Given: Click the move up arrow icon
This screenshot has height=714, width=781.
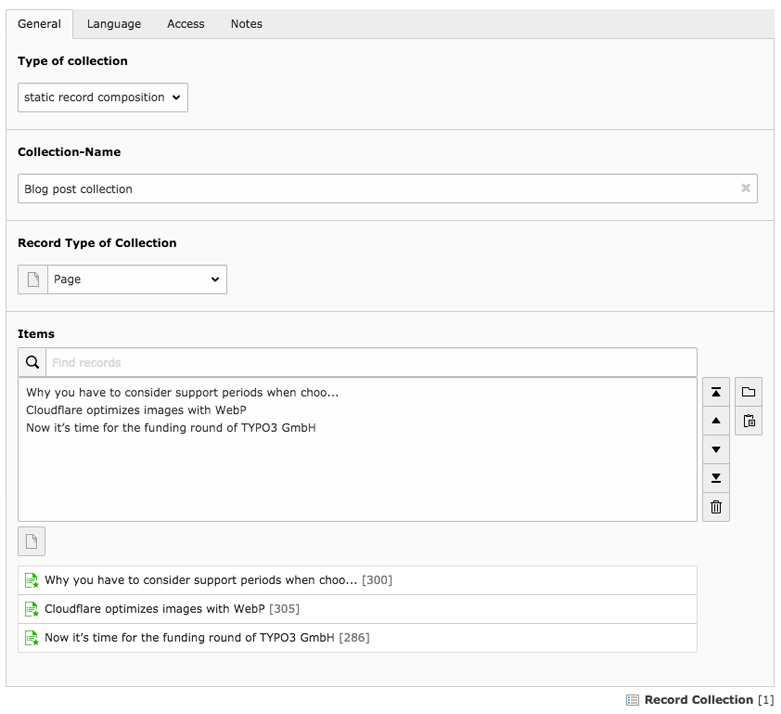Looking at the screenshot, I should coord(716,421).
